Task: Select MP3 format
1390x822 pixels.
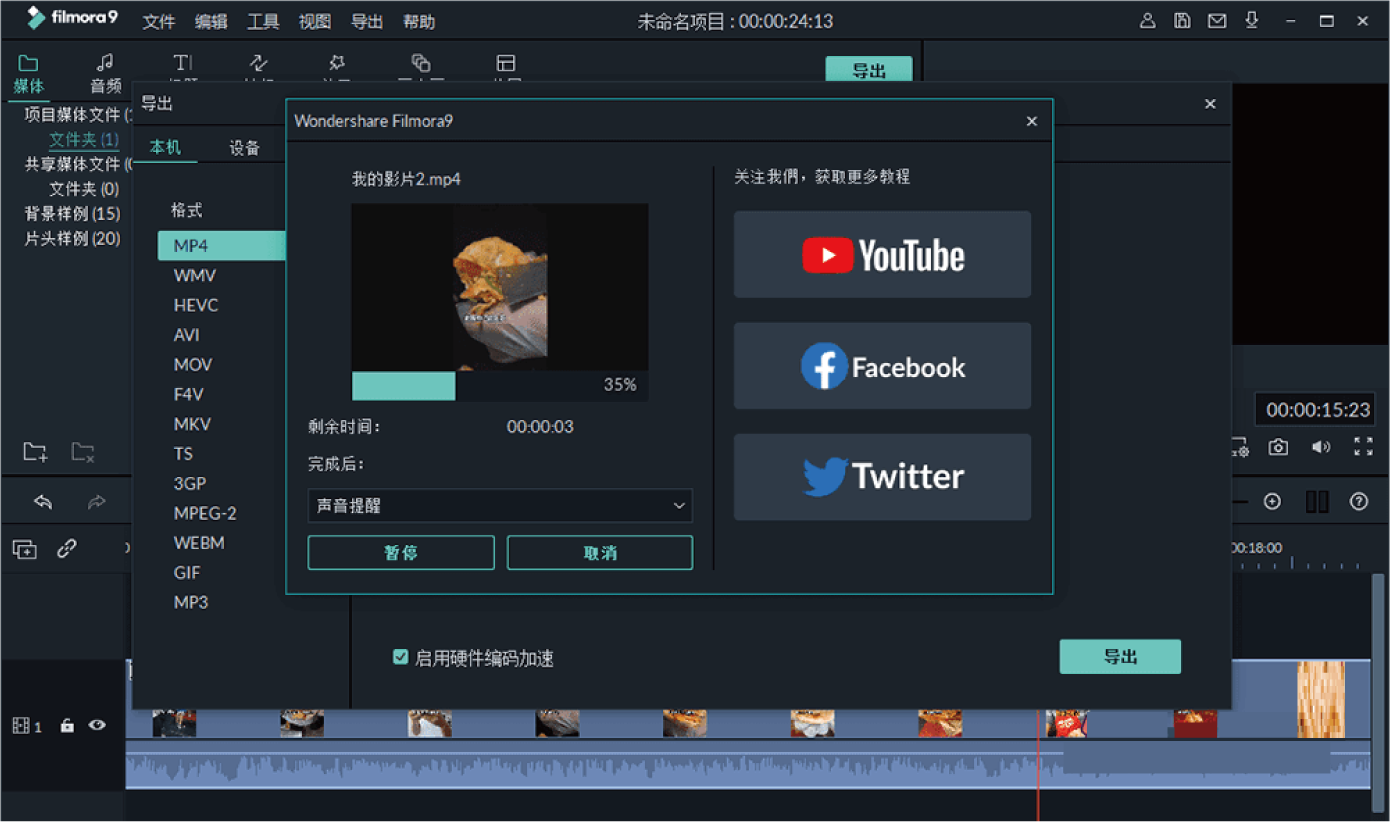Action: [x=191, y=603]
